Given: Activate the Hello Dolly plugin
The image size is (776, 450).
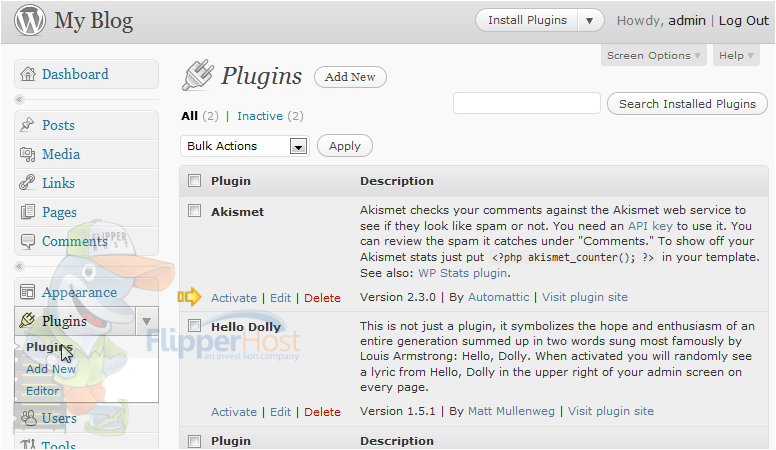Looking at the screenshot, I should (x=234, y=412).
